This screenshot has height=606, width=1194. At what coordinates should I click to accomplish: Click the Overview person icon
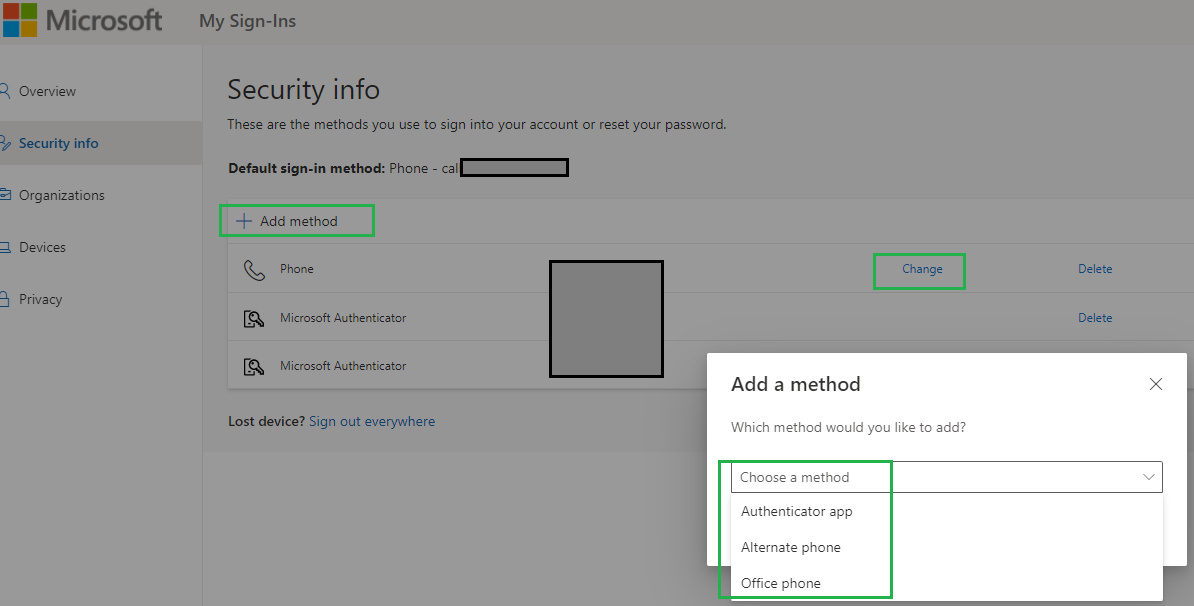point(5,91)
